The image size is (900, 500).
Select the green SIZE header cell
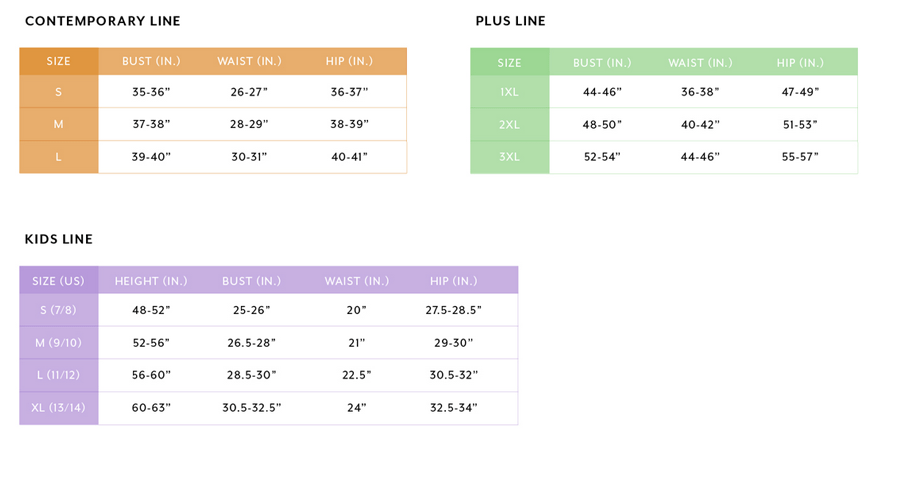click(x=509, y=62)
